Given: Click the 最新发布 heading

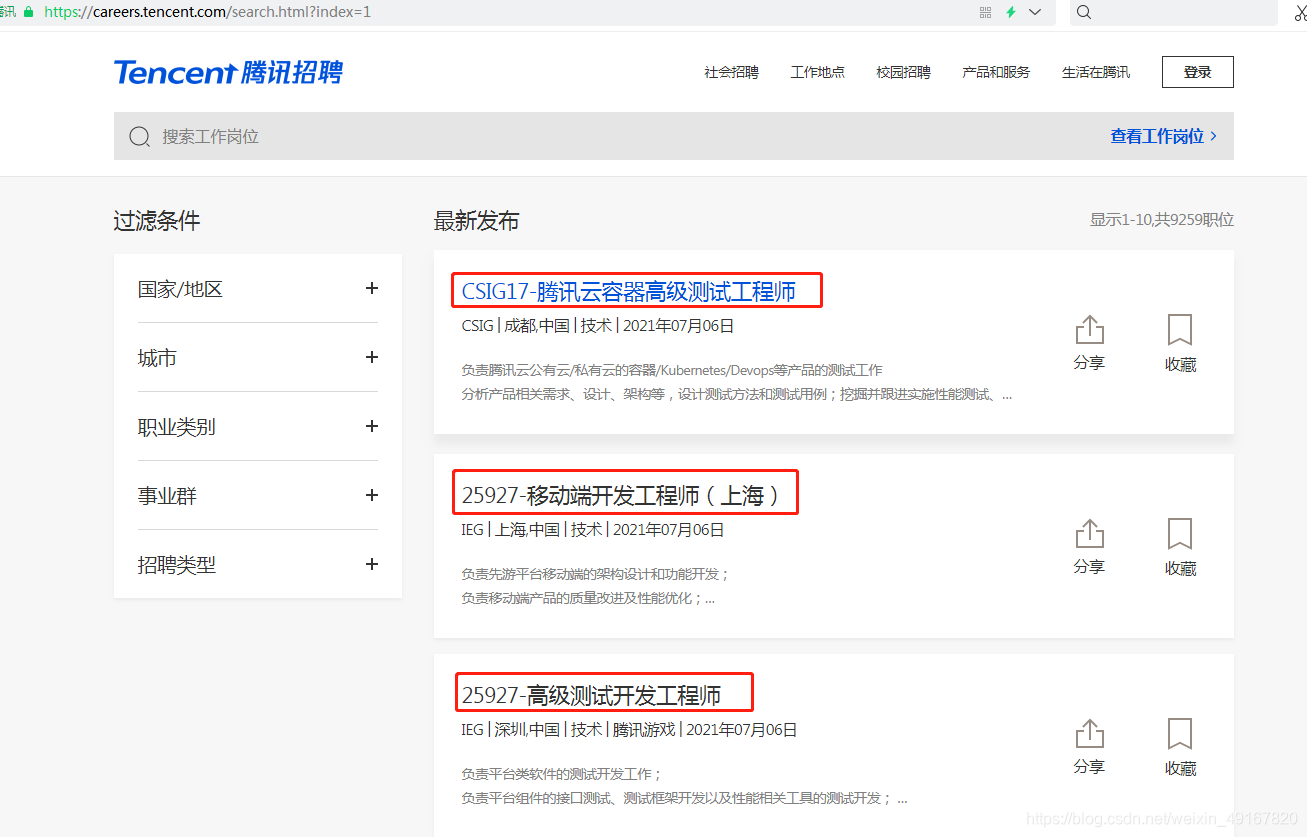Looking at the screenshot, I should 477,221.
